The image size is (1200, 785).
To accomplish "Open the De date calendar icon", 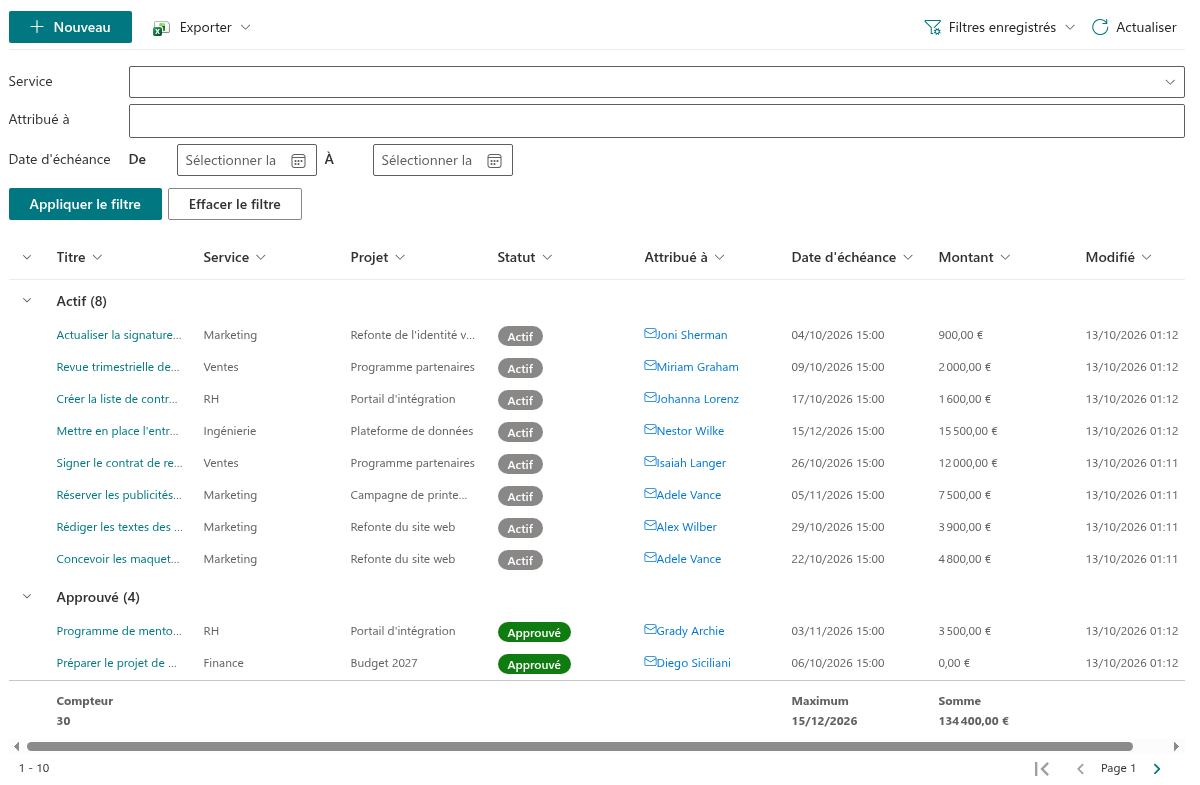I will click(x=298, y=160).
